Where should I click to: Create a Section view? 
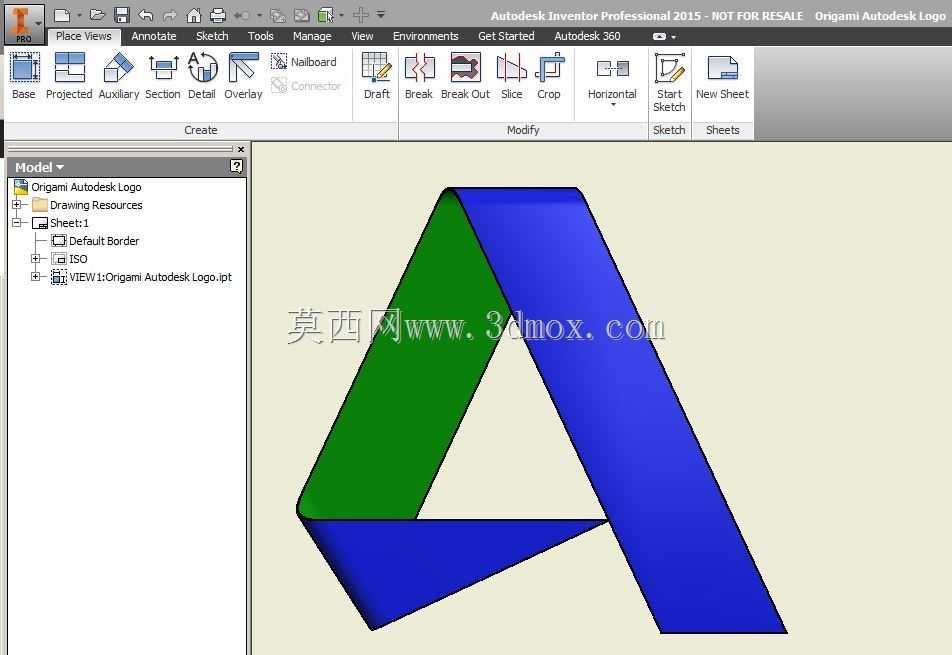[163, 75]
